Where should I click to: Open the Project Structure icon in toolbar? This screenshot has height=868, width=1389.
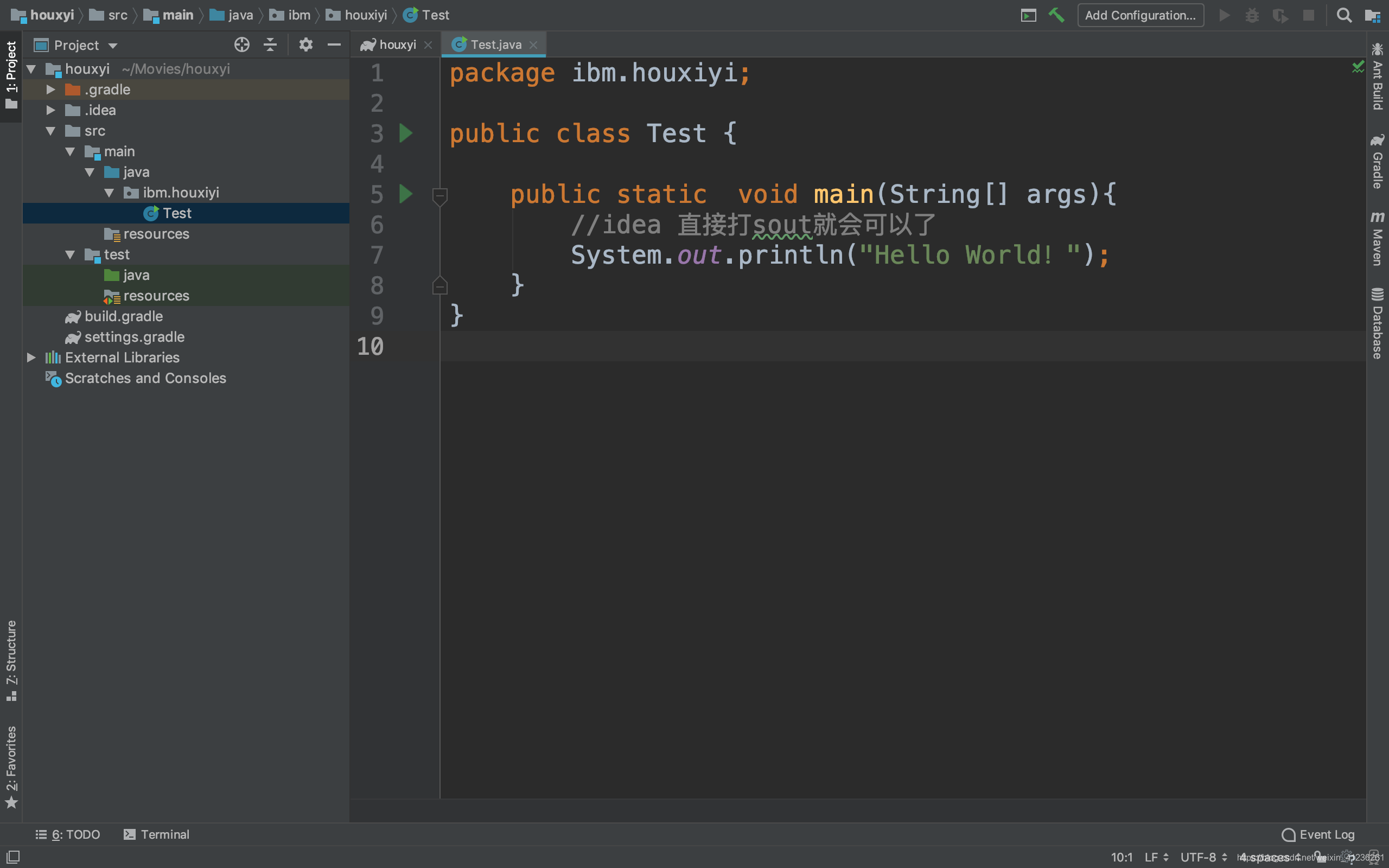coord(1372,16)
